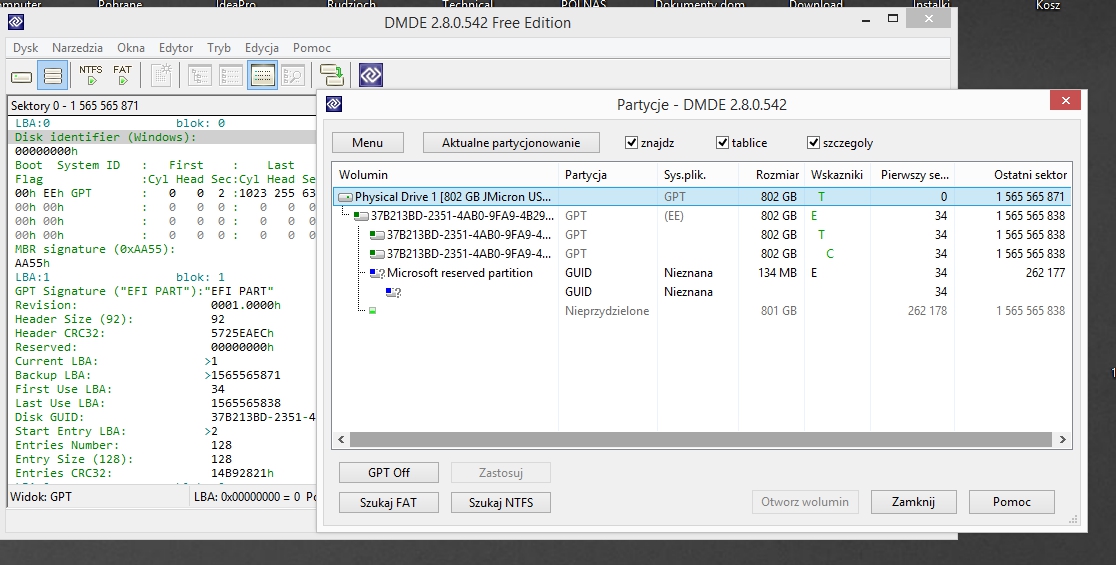The width and height of the screenshot is (1116, 565).
Task: Open the directory tree view icon
Action: 200,75
